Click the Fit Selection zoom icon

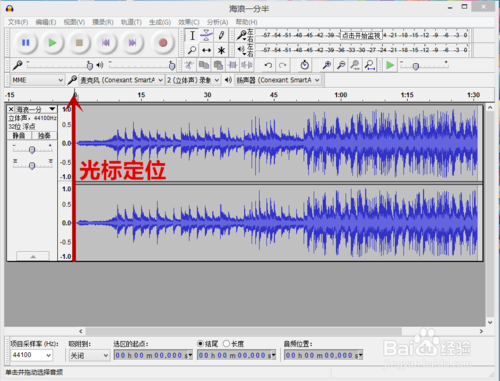pos(355,65)
